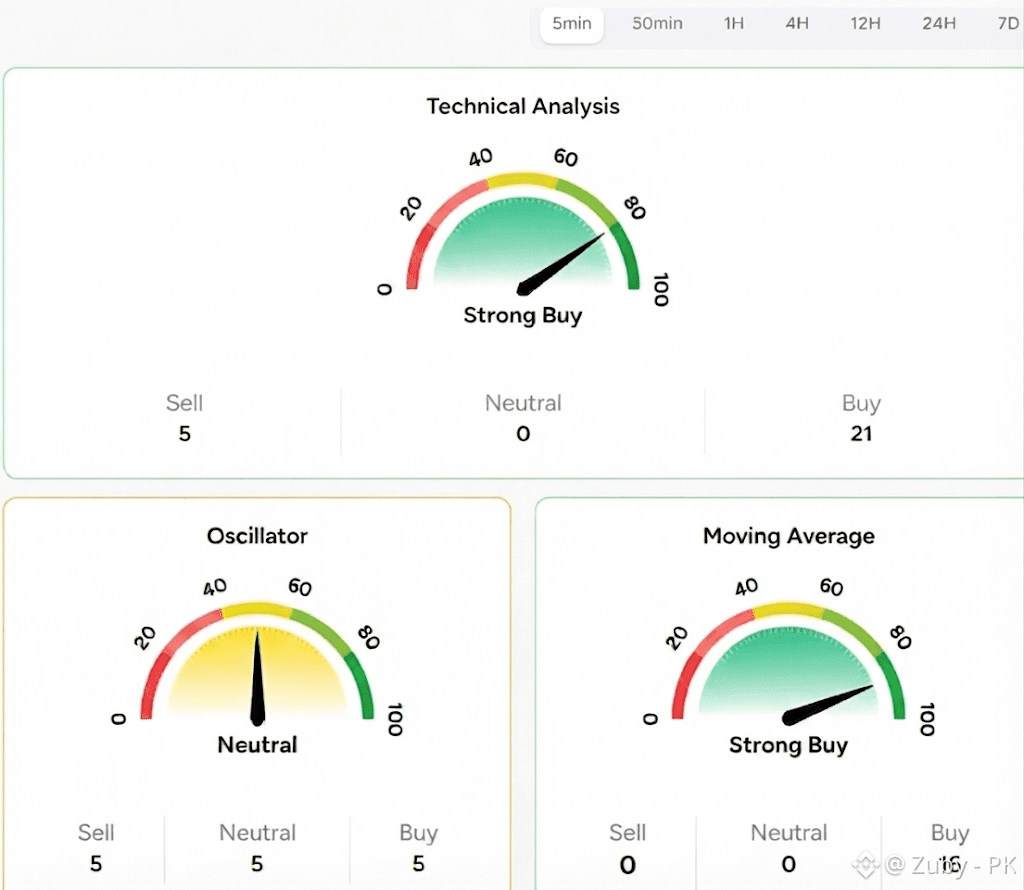Screen dimensions: 1024x890
Task: Click Neutral label in Moving Average stats
Action: 789,833
